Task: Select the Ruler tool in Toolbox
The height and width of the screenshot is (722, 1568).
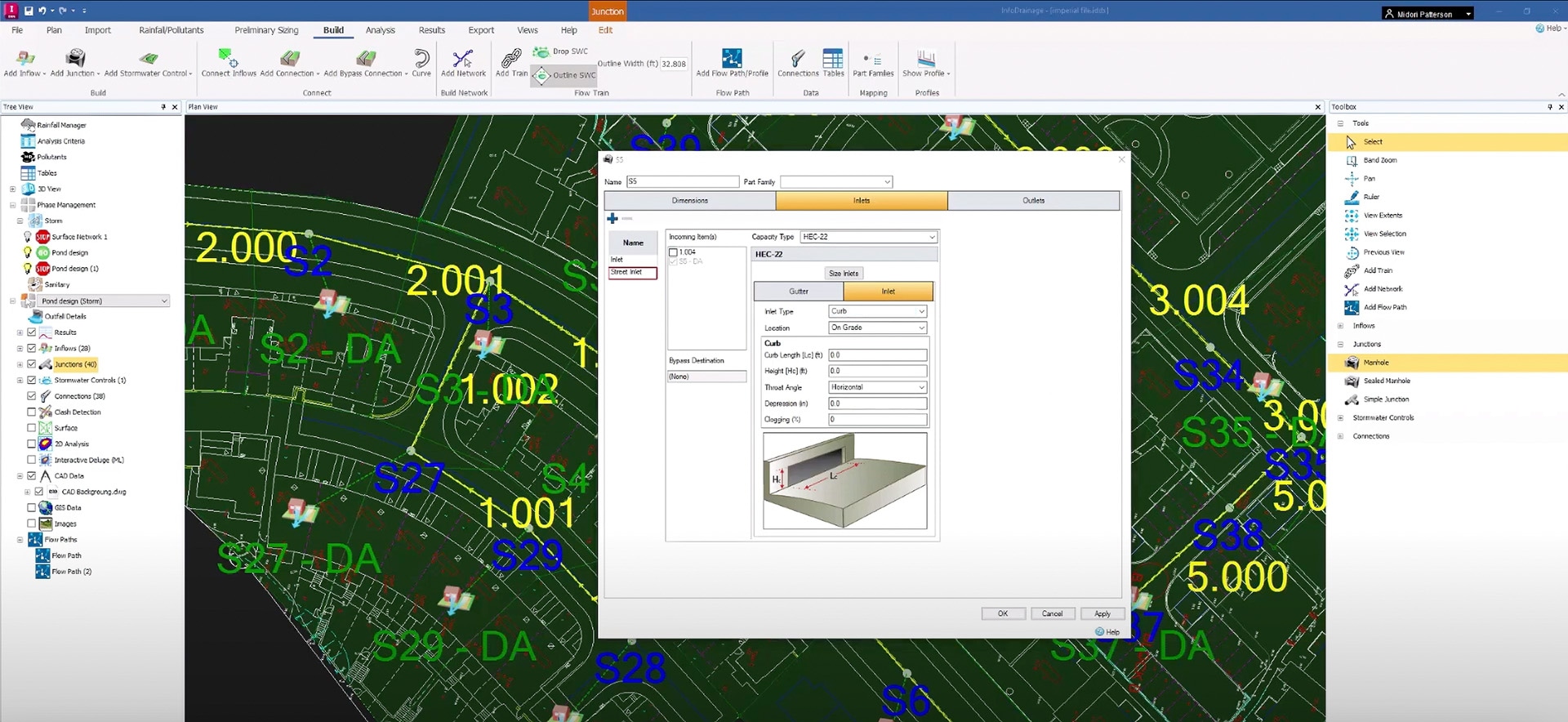Action: pyautogui.click(x=1371, y=197)
